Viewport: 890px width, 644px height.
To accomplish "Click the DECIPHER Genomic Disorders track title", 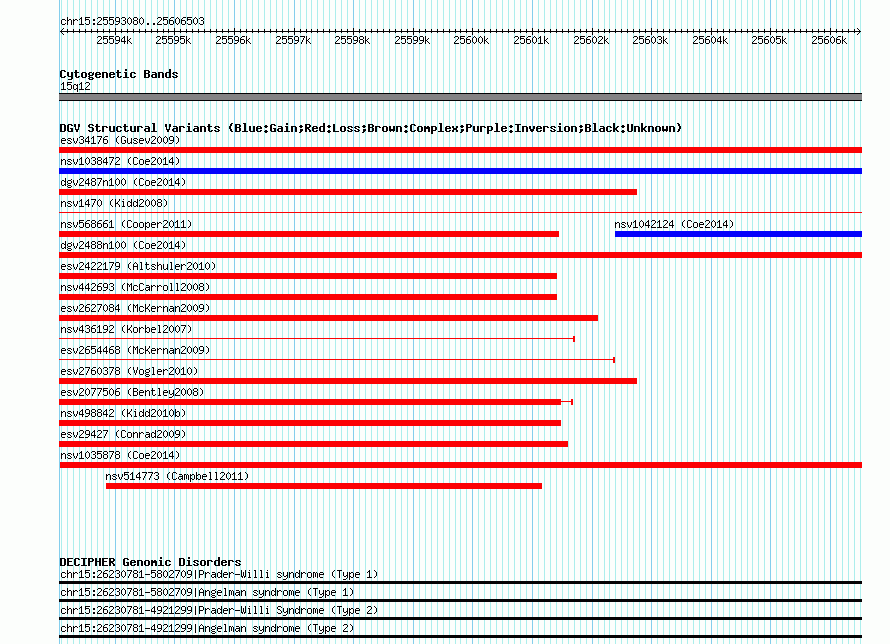I will click(x=150, y=562).
